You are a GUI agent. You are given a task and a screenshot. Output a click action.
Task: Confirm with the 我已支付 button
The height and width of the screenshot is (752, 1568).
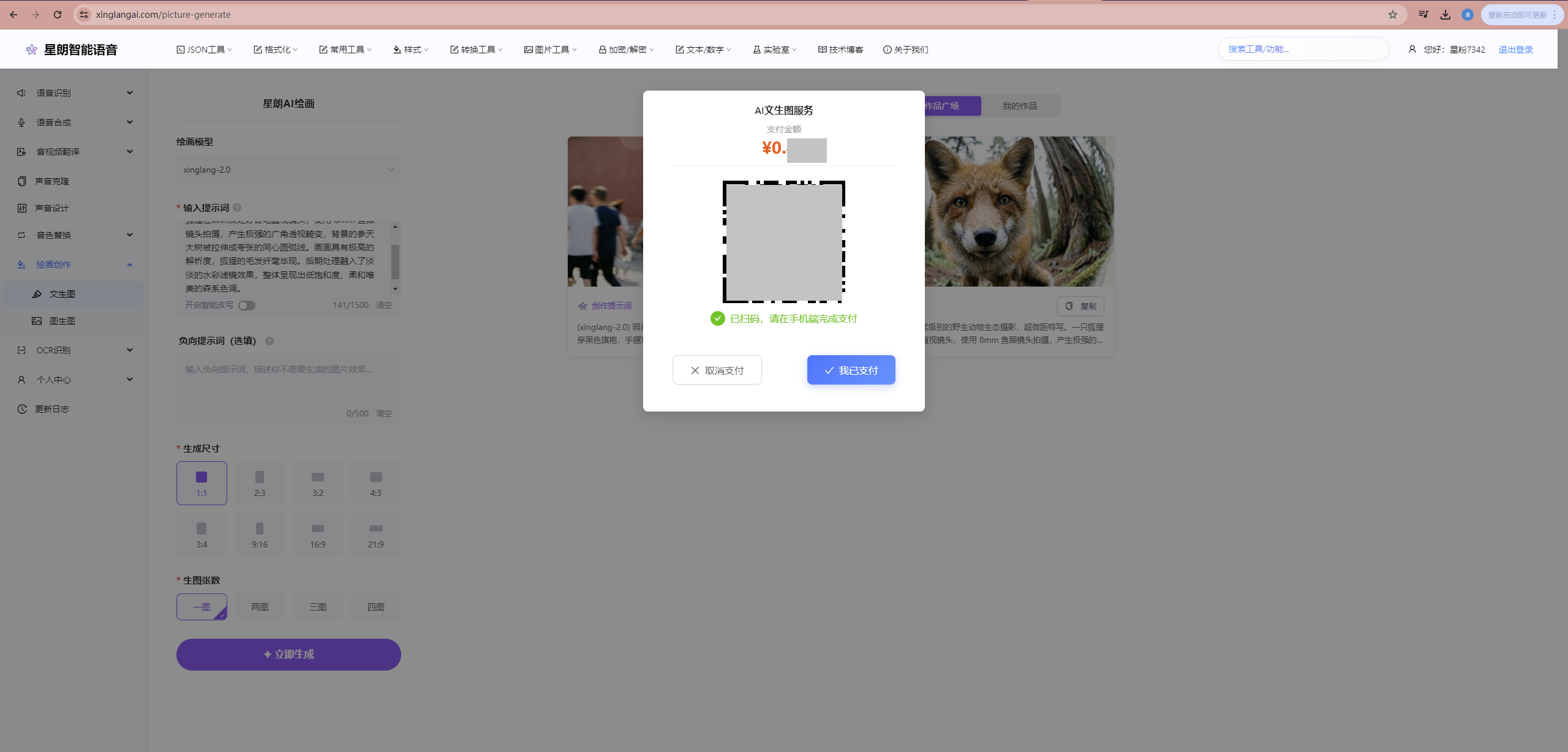pyautogui.click(x=851, y=370)
